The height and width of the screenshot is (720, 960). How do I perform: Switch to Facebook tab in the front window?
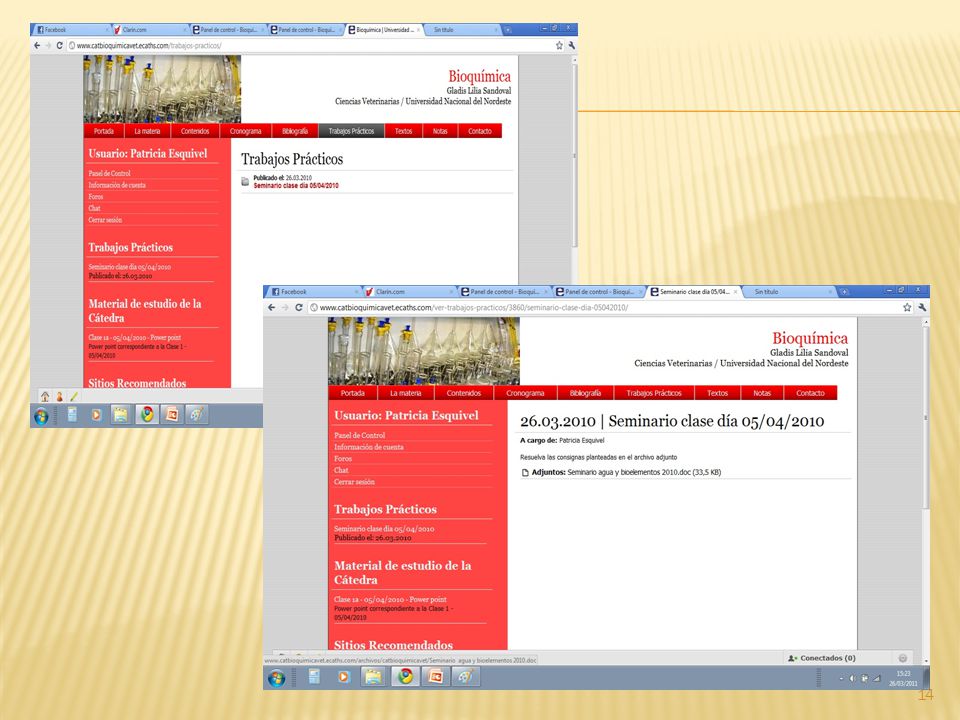[x=313, y=292]
